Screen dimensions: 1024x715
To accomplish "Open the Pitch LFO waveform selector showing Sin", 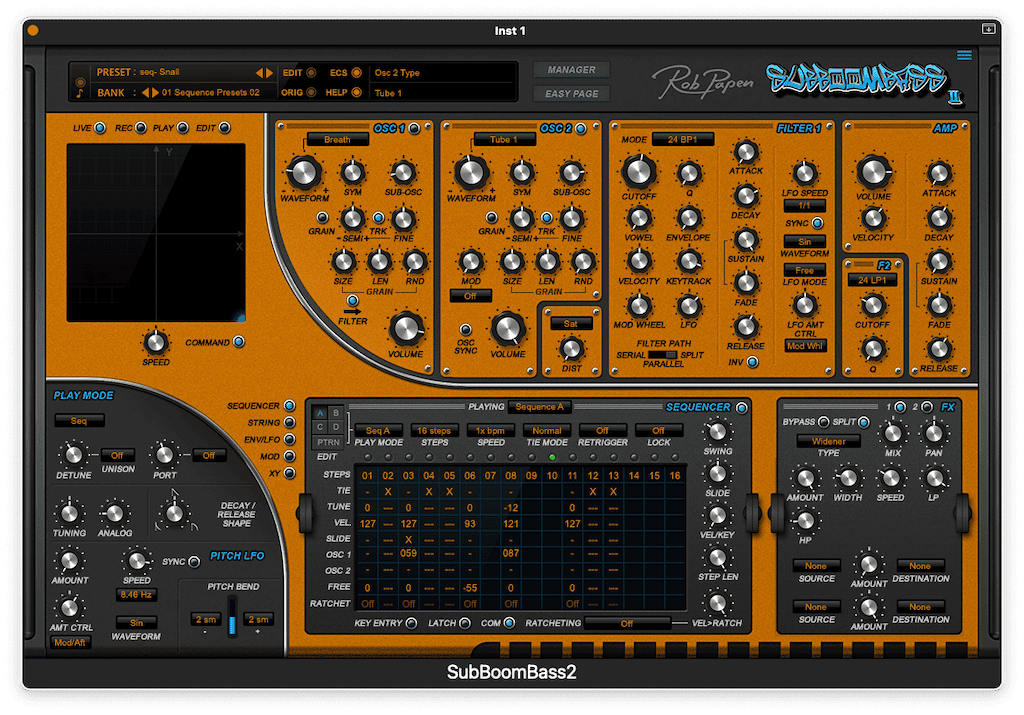I will click(x=138, y=623).
